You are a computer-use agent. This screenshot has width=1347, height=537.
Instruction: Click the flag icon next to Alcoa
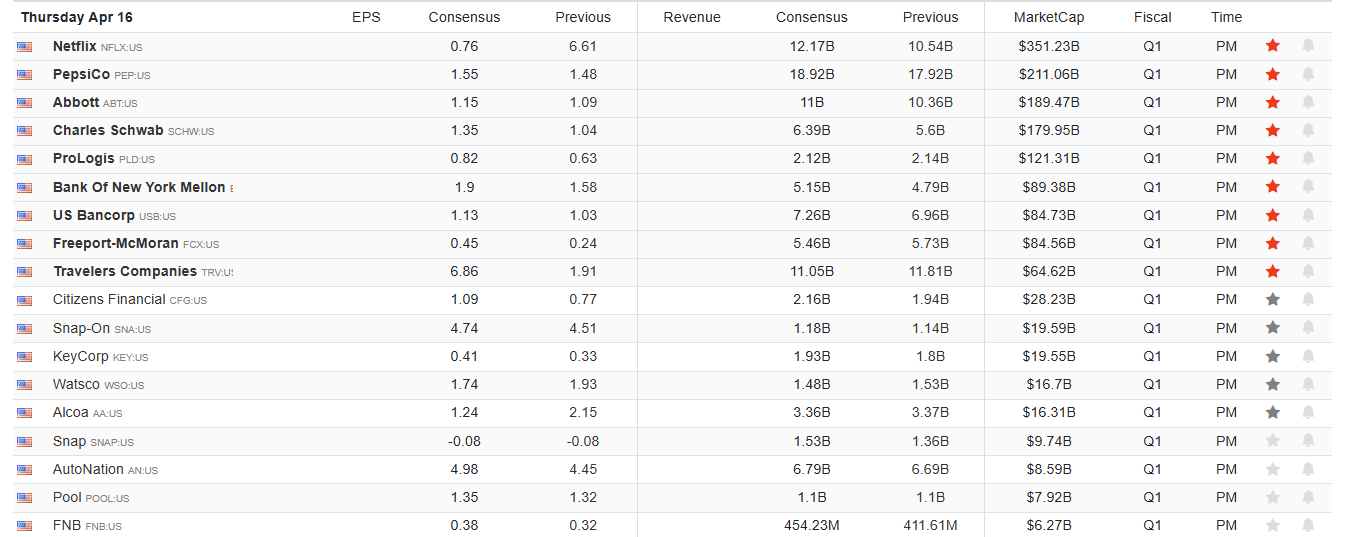pos(25,412)
